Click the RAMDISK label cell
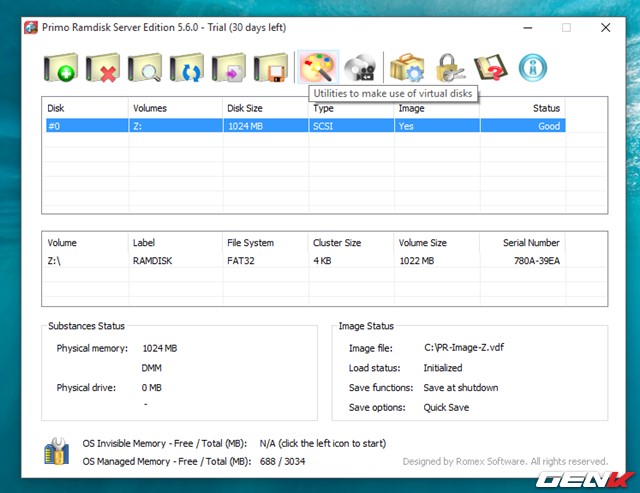This screenshot has width=640, height=493. pos(152,261)
